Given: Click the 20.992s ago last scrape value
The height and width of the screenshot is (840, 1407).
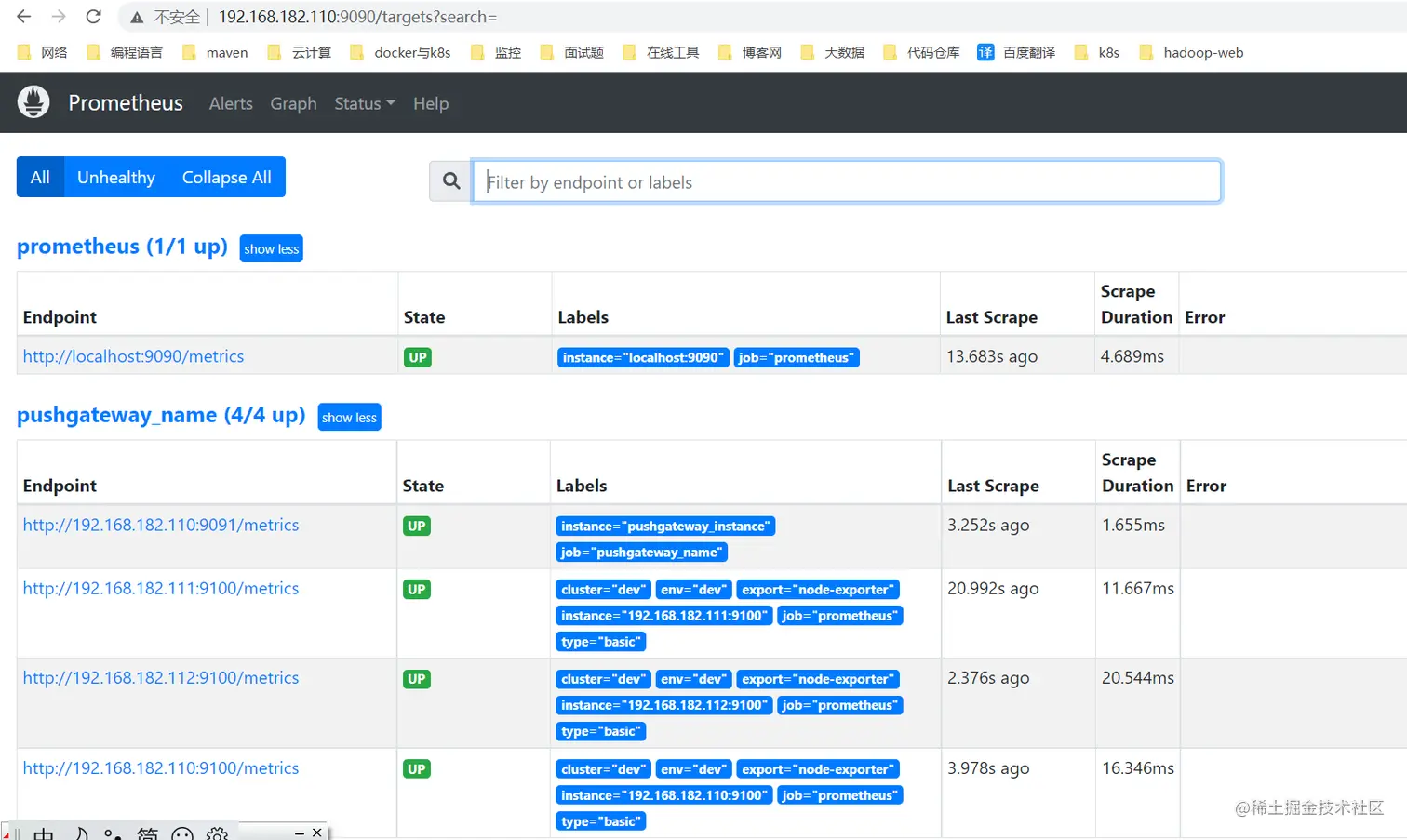Looking at the screenshot, I should (x=993, y=588).
